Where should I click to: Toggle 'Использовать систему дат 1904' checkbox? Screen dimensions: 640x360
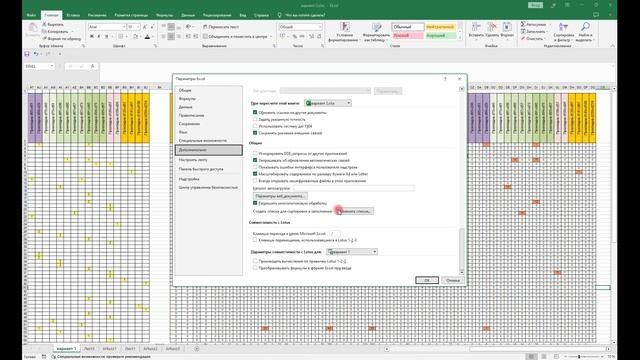coord(255,126)
